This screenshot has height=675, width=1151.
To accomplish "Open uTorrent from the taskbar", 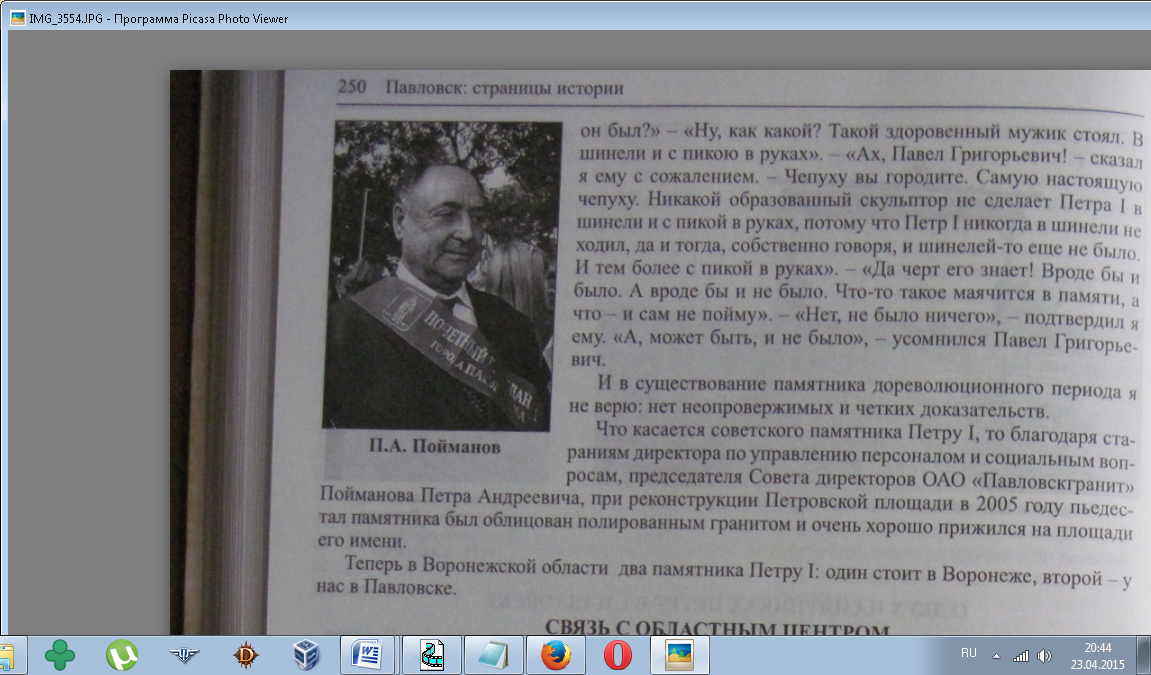I will point(122,654).
